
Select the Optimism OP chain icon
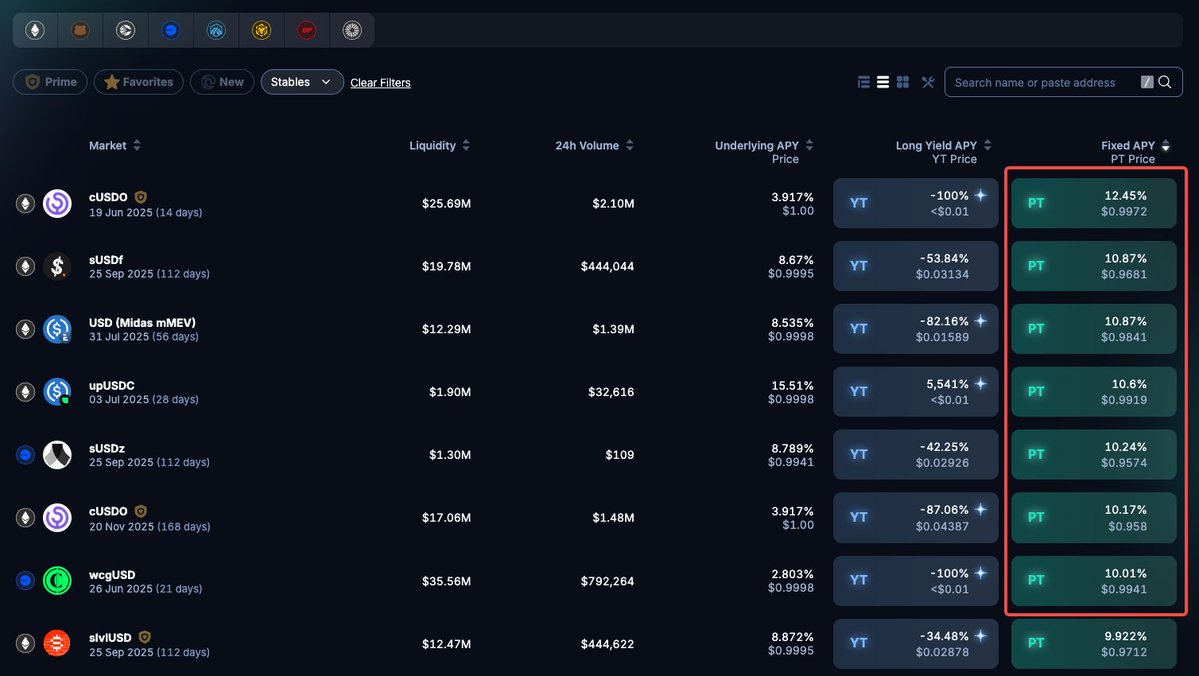[307, 31]
